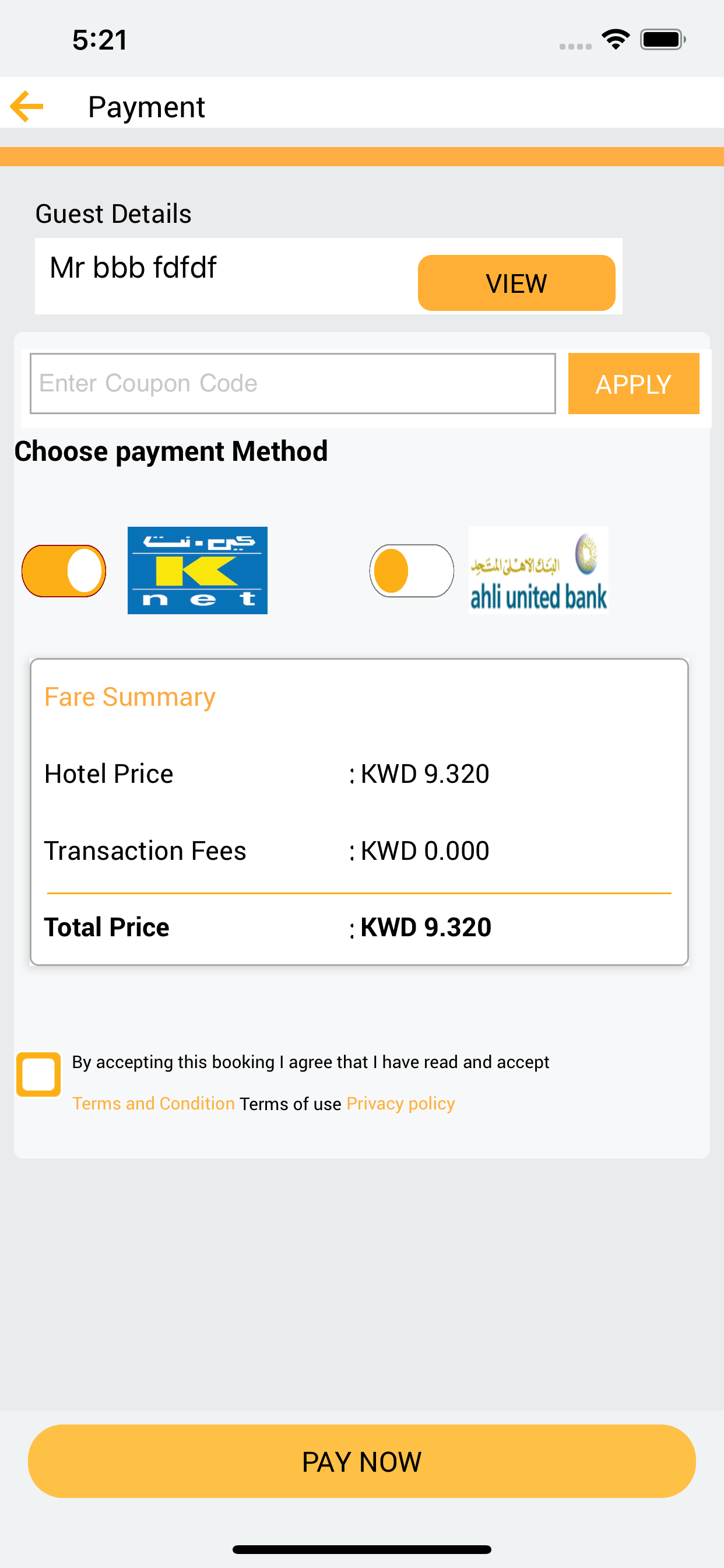Tap the guest name Mr bbb fdfdf
Viewport: 724px width, 1568px height.
(x=133, y=268)
